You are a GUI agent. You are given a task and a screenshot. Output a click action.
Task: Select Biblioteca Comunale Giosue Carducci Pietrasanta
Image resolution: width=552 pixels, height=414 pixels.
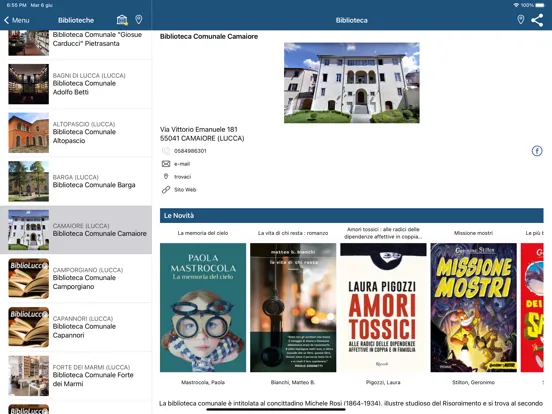pos(76,44)
